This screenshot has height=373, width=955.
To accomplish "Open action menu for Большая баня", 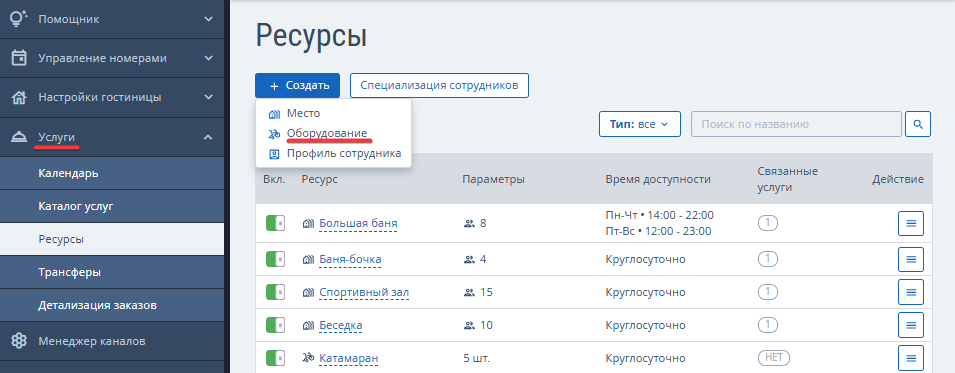I will point(911,224).
